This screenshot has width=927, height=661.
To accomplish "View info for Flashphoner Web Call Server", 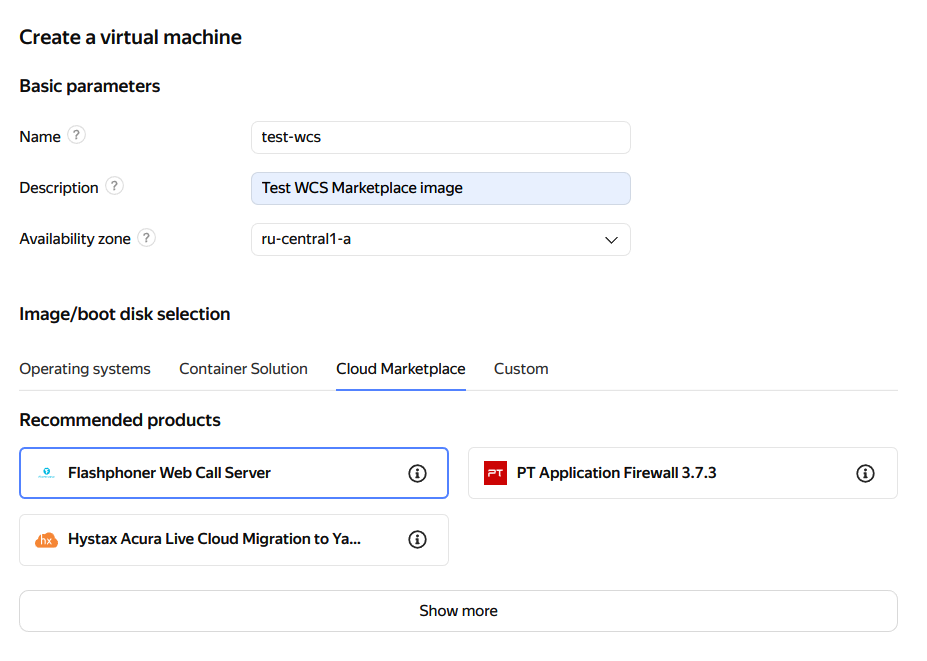I will point(418,473).
